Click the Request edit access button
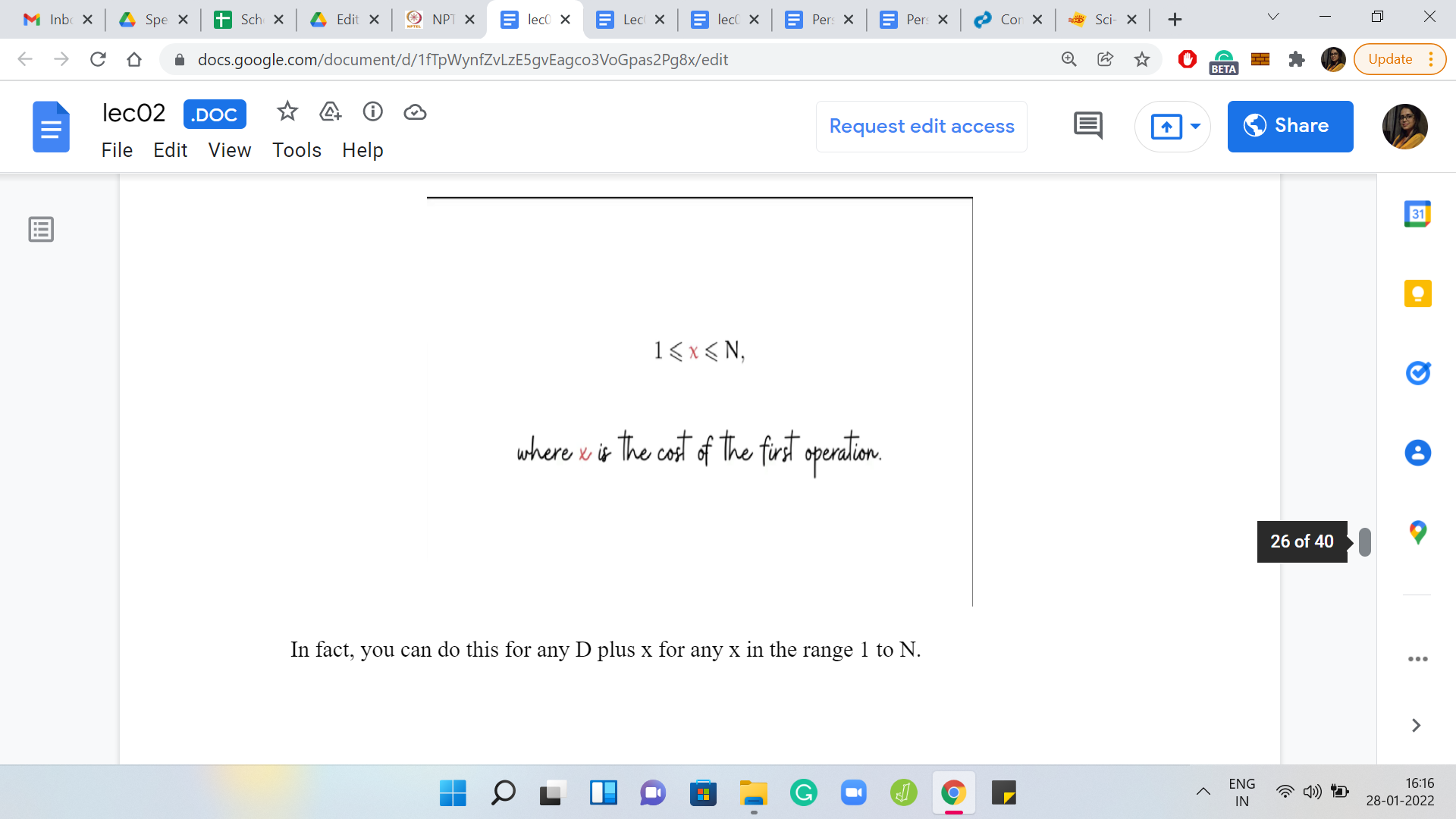This screenshot has height=819, width=1456. [x=921, y=126]
